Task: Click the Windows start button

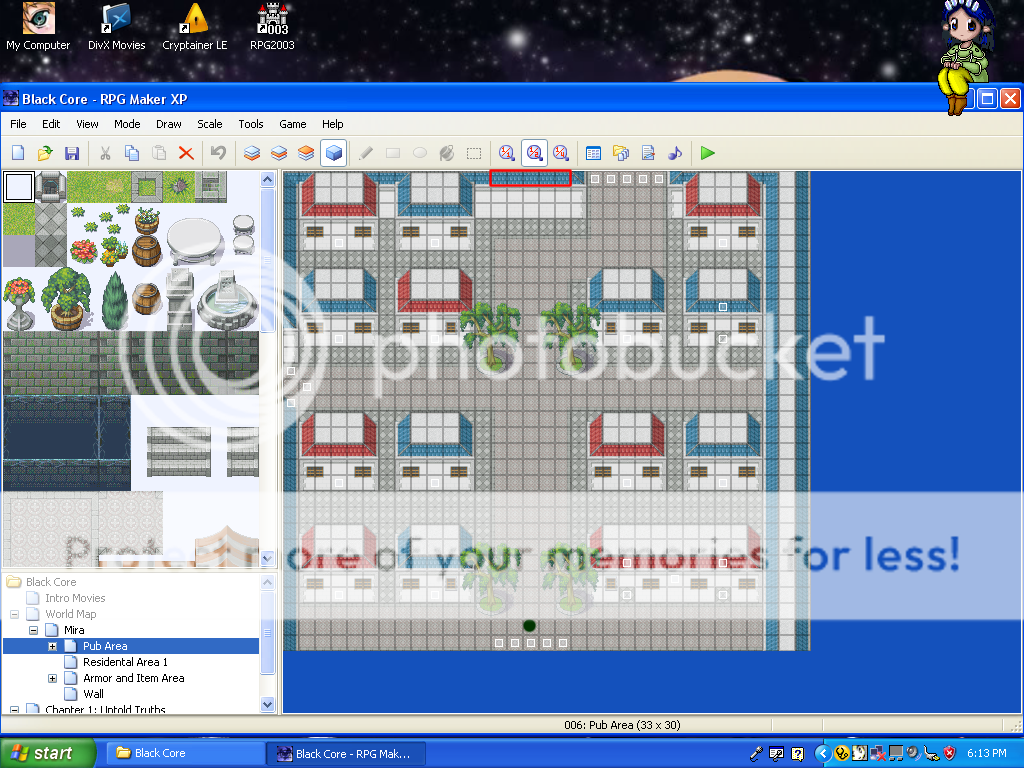Action: click(x=48, y=753)
